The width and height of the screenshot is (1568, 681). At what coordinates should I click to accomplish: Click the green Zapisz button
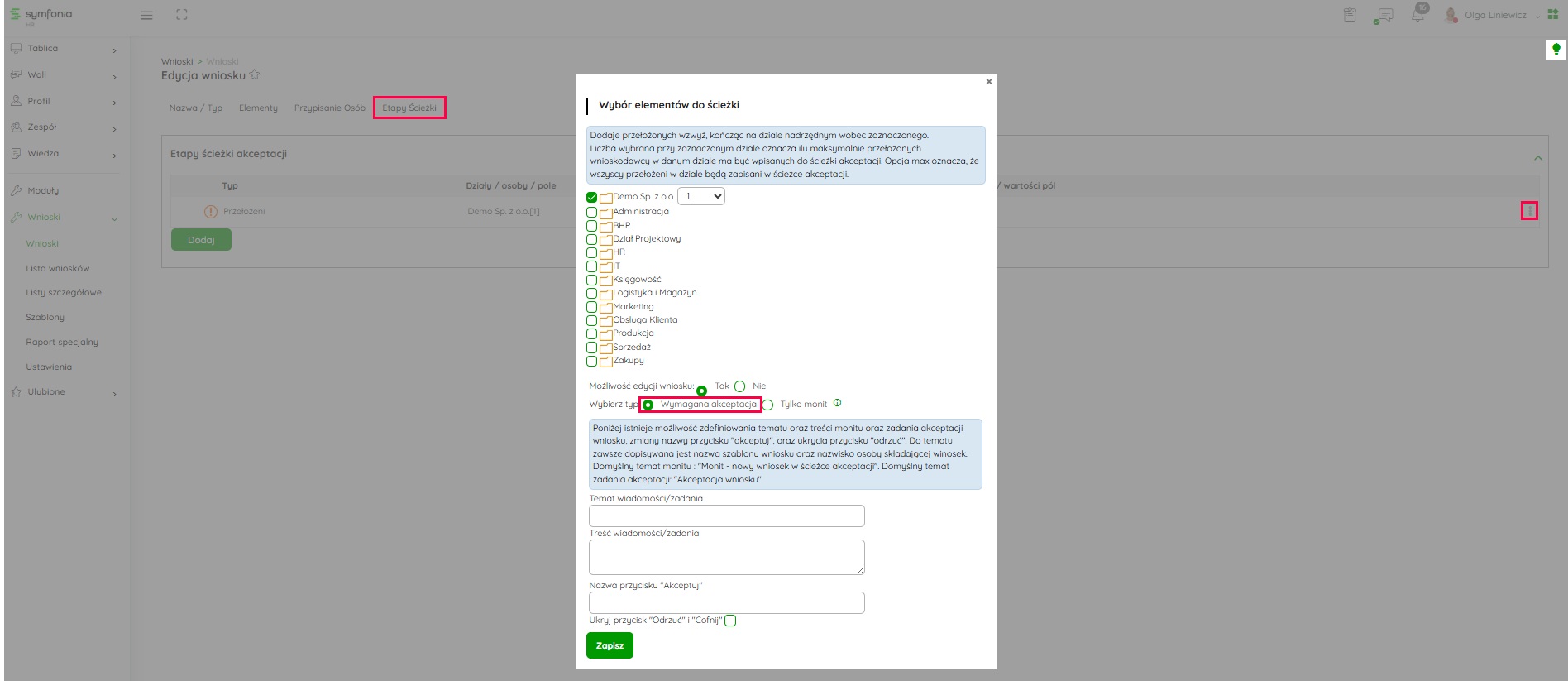click(x=610, y=645)
